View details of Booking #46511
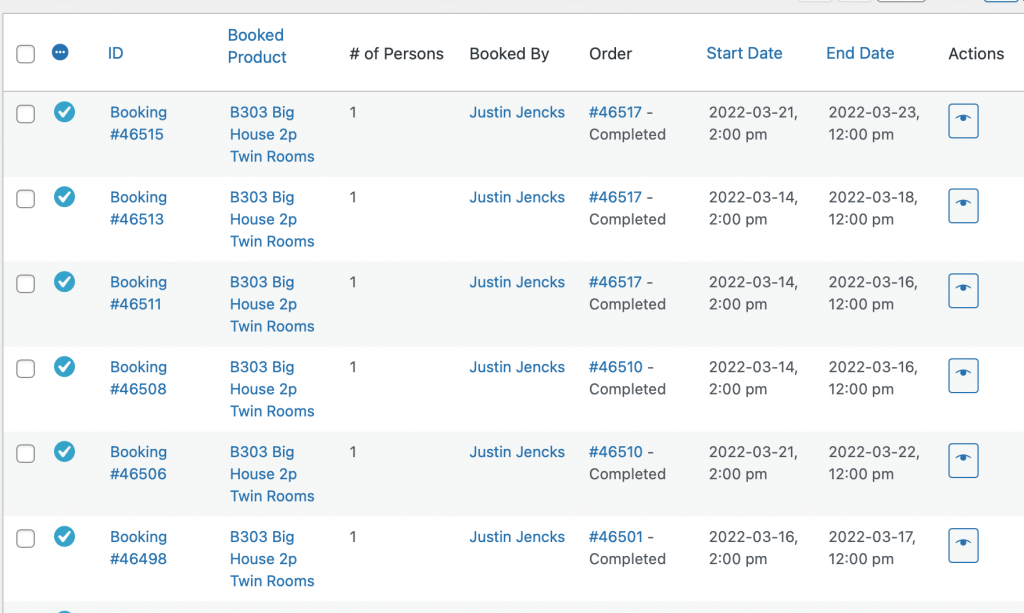This screenshot has height=613, width=1024. [963, 291]
